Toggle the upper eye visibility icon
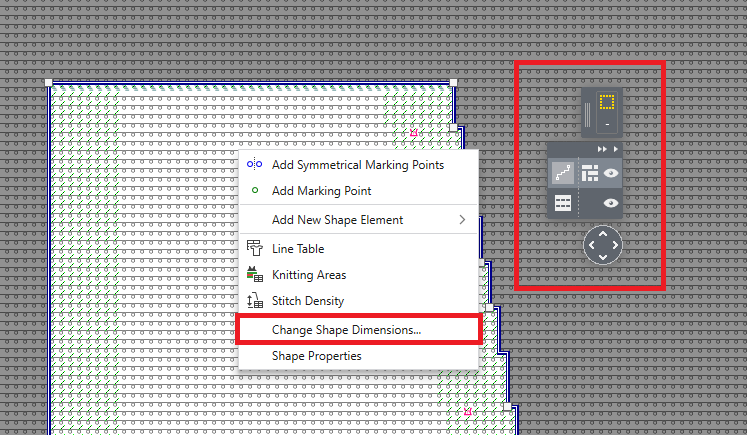This screenshot has height=435, width=747. coord(610,172)
